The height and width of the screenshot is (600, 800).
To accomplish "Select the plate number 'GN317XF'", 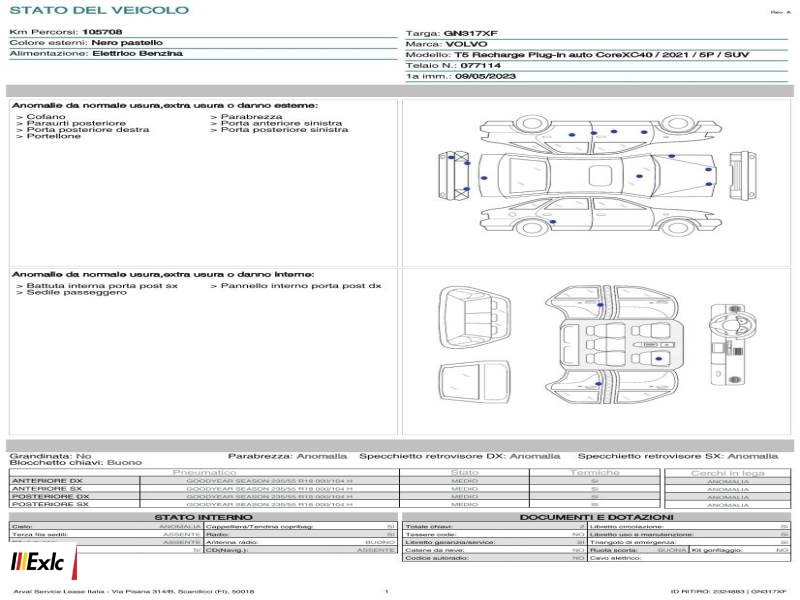I will coord(470,34).
